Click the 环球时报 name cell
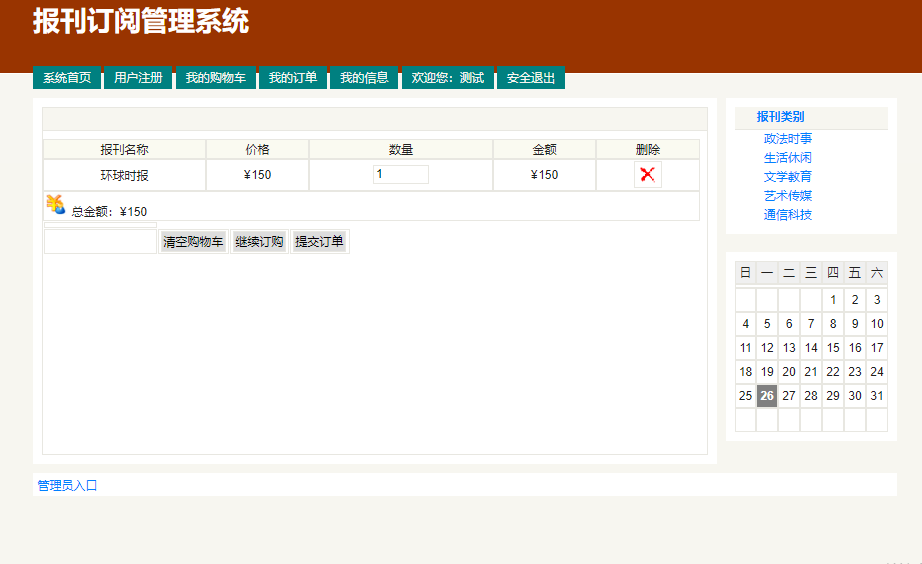922x564 pixels. [x=125, y=175]
